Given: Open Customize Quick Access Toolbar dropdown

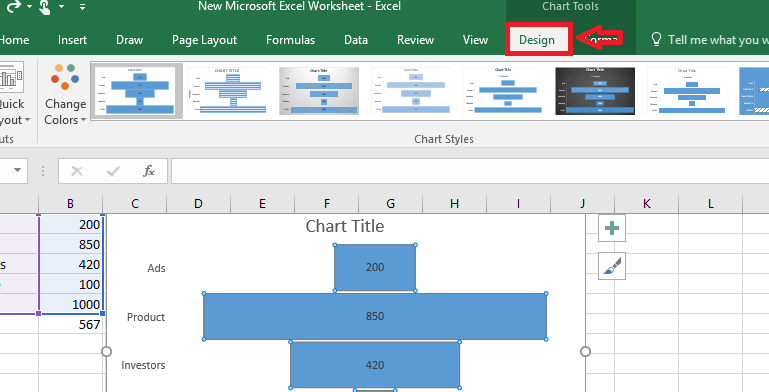Looking at the screenshot, I should click(82, 7).
